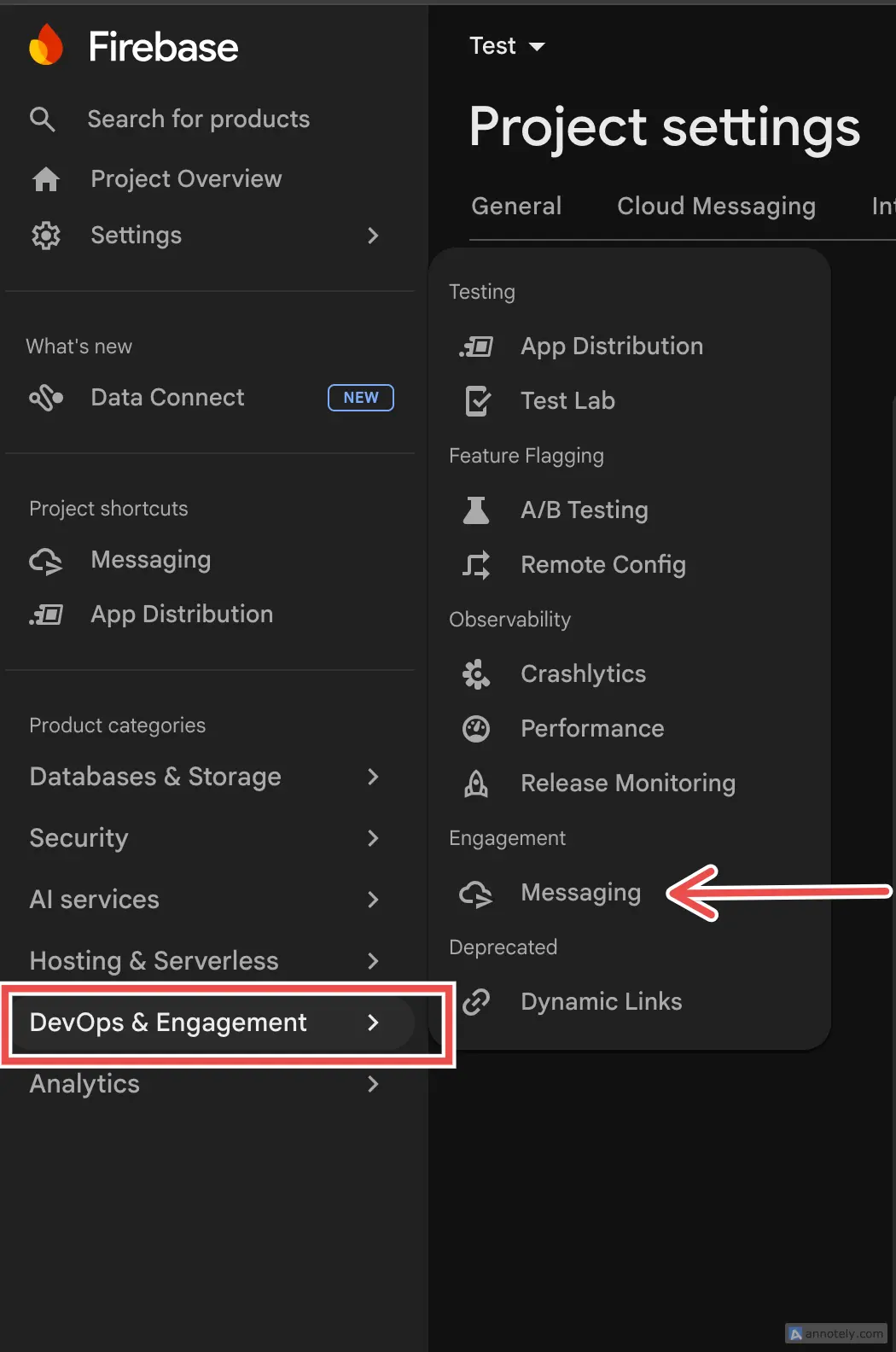
Task: Expand Databases & Storage chevron
Action: pos(373,777)
